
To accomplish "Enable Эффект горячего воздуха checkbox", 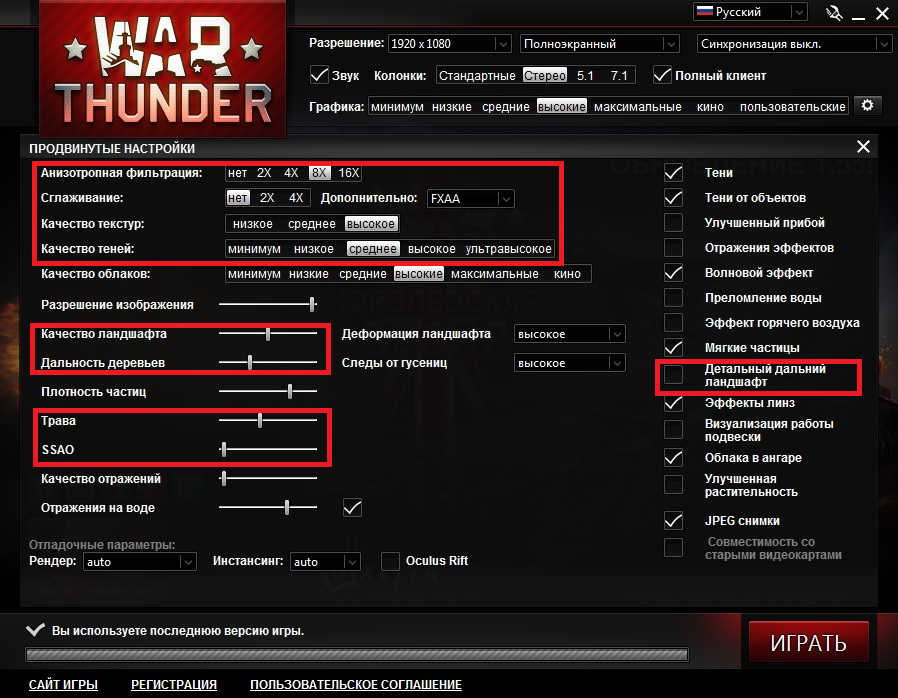I will click(674, 322).
